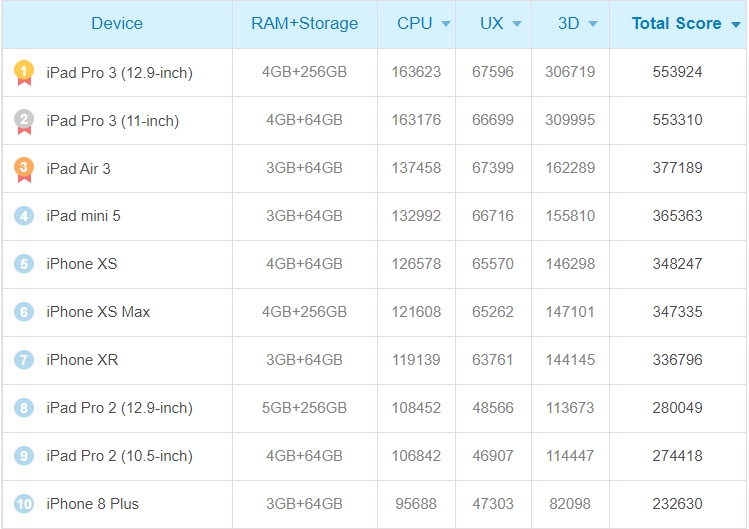
Task: Click the rank 5 badge for iPhone XS
Action: (24, 264)
